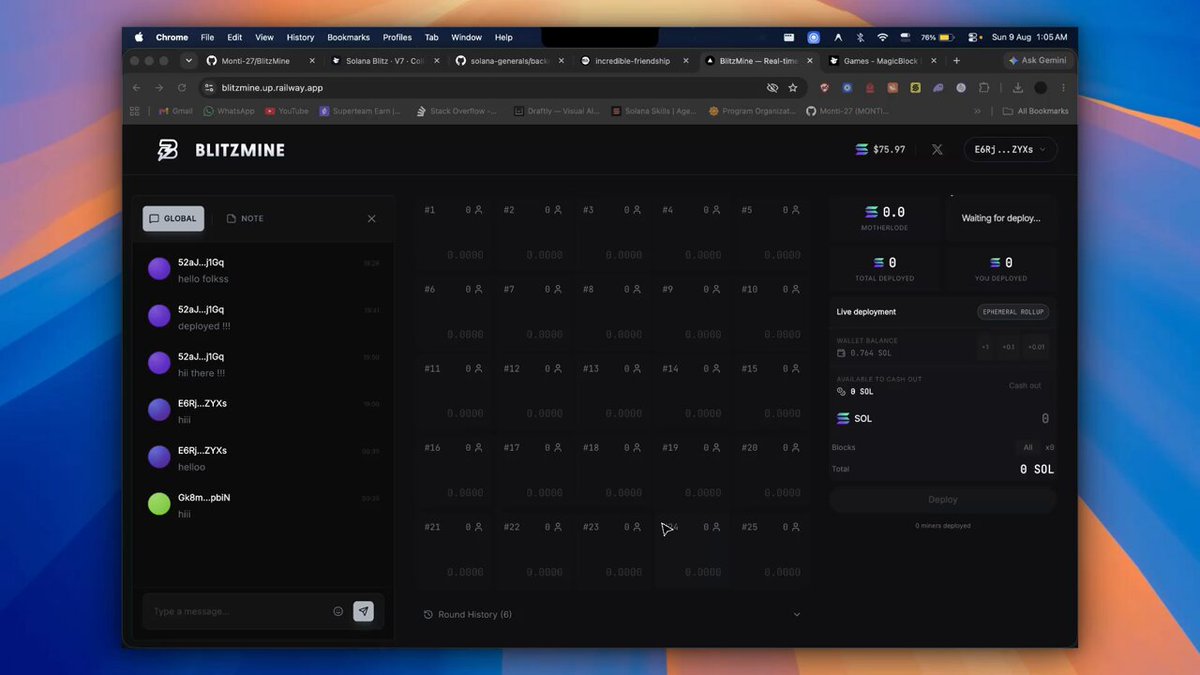Add +0.1 SOL to deployment amount
Viewport: 1200px width, 675px height.
pyautogui.click(x=1008, y=347)
